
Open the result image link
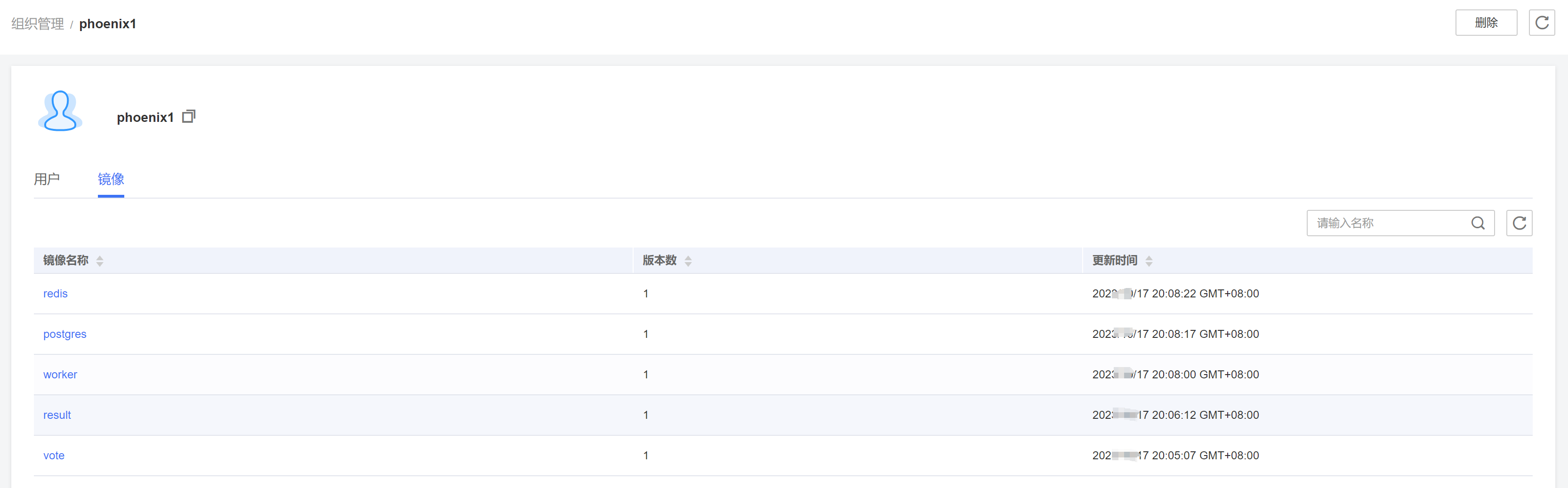57,415
